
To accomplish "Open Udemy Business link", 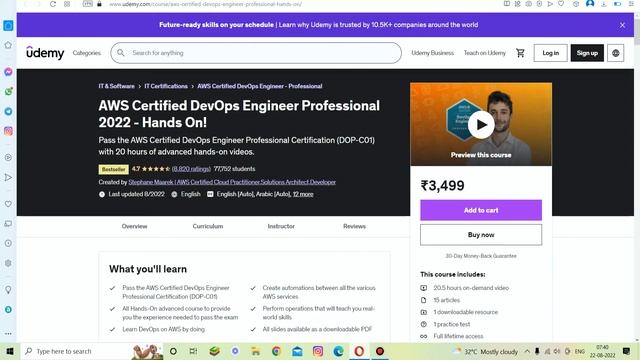I will [x=432, y=53].
